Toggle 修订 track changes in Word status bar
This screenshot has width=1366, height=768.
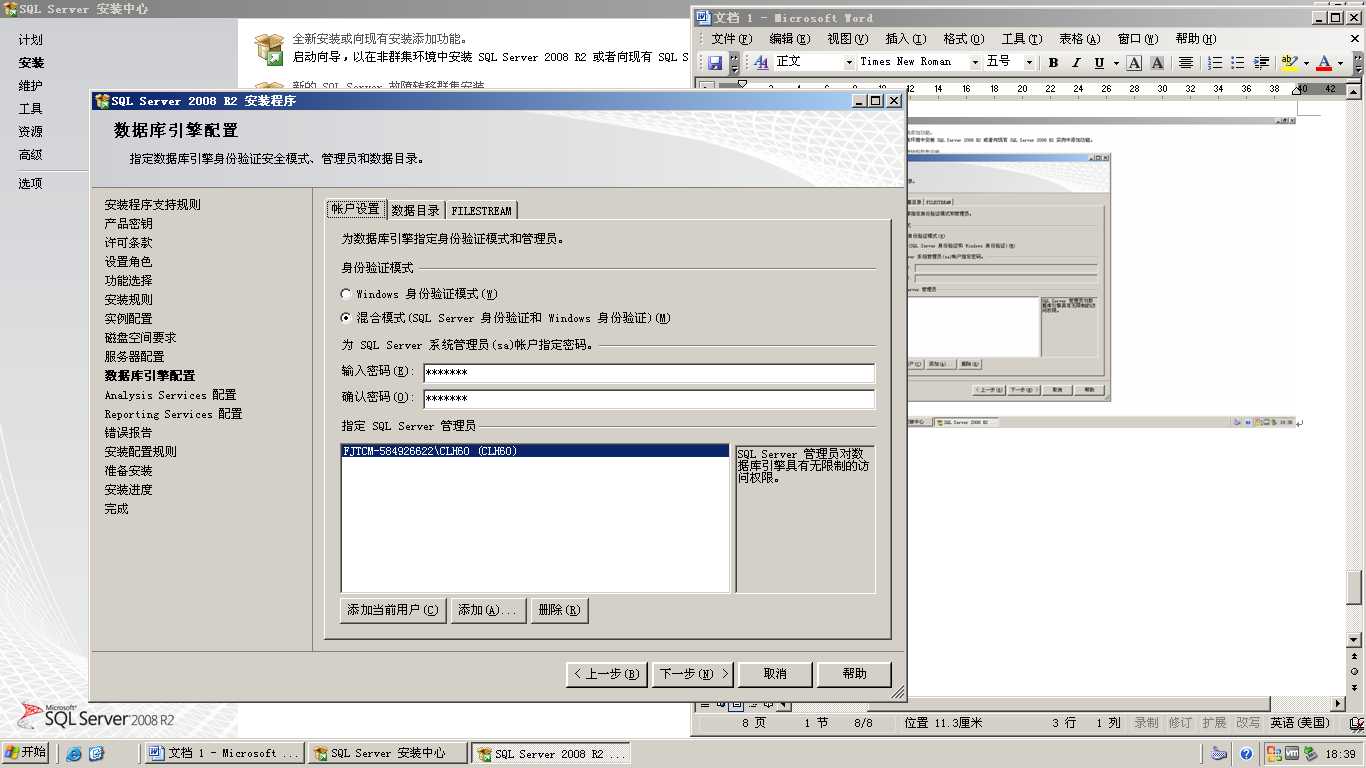click(1181, 723)
